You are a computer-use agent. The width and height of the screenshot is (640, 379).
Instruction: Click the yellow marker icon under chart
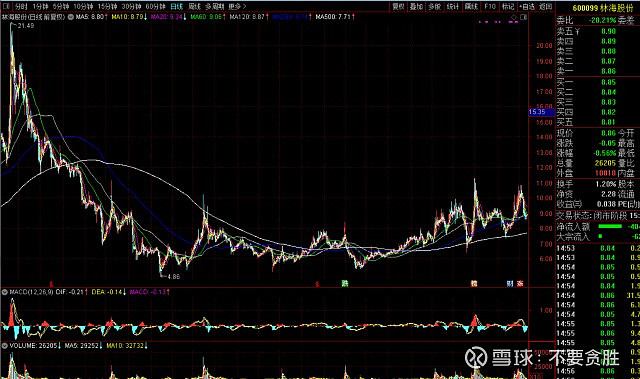pos(473,283)
